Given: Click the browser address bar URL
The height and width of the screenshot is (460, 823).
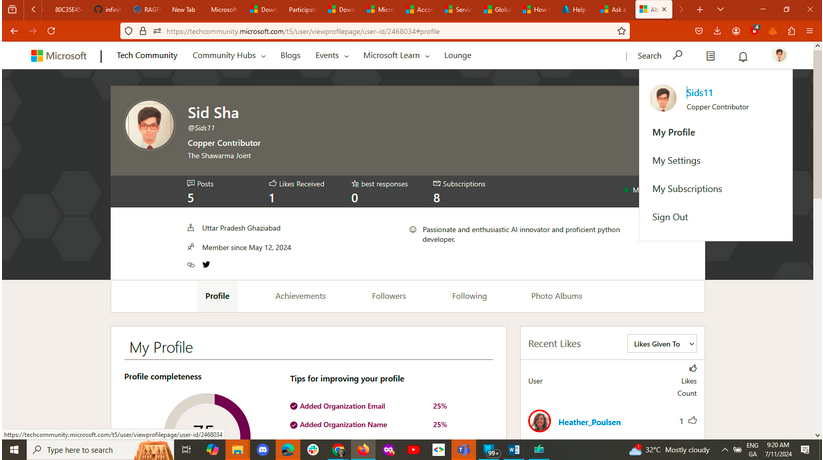Looking at the screenshot, I should pyautogui.click(x=303, y=31).
